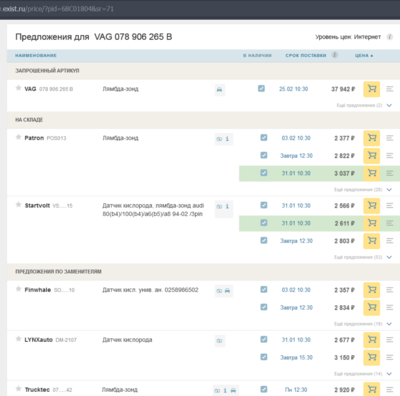The height and width of the screenshot is (396, 400).
Task: Add Patron 2 822 ₽ offer to cart
Action: pos(372,156)
